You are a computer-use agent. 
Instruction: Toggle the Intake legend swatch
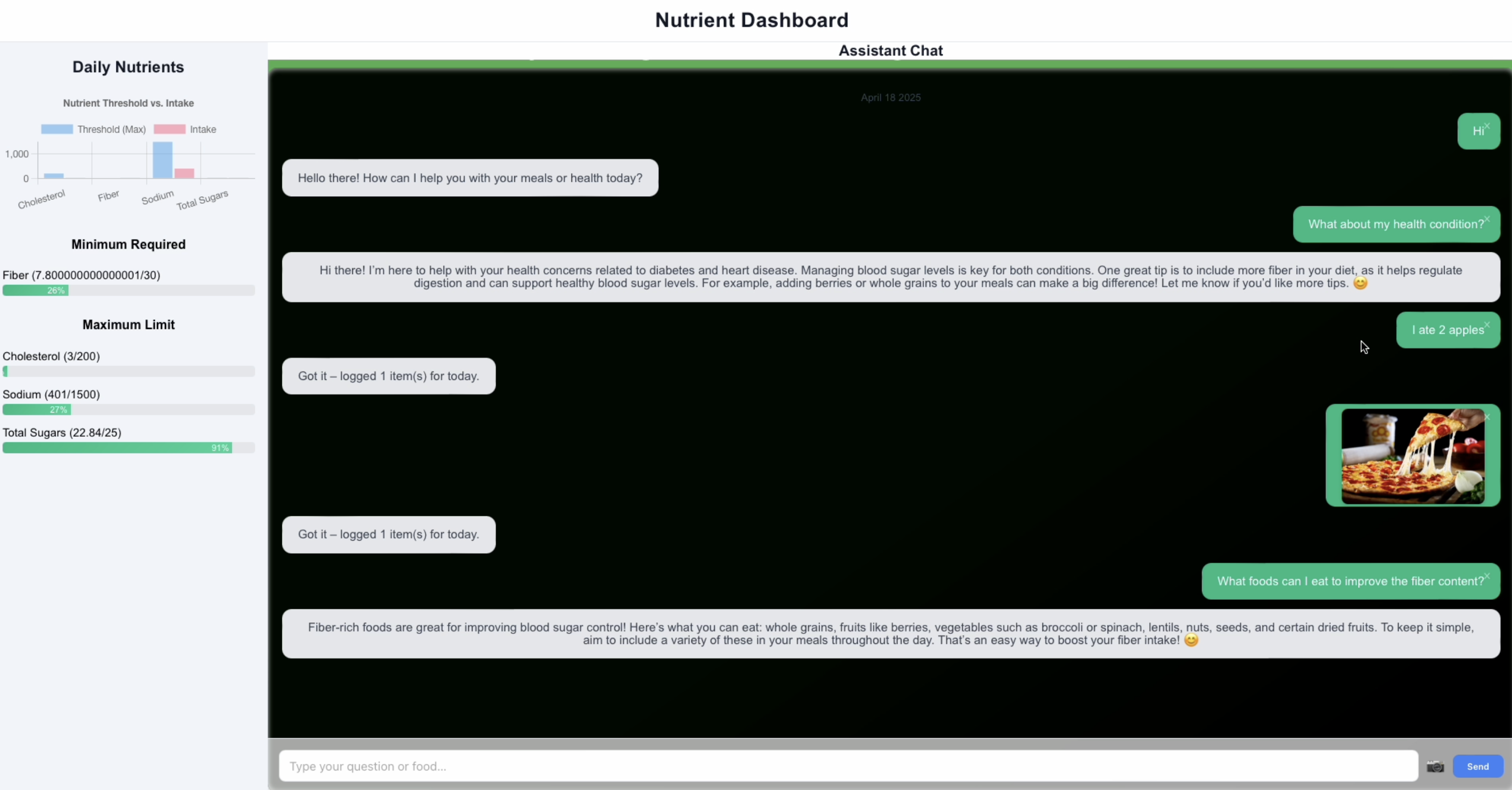click(170, 129)
